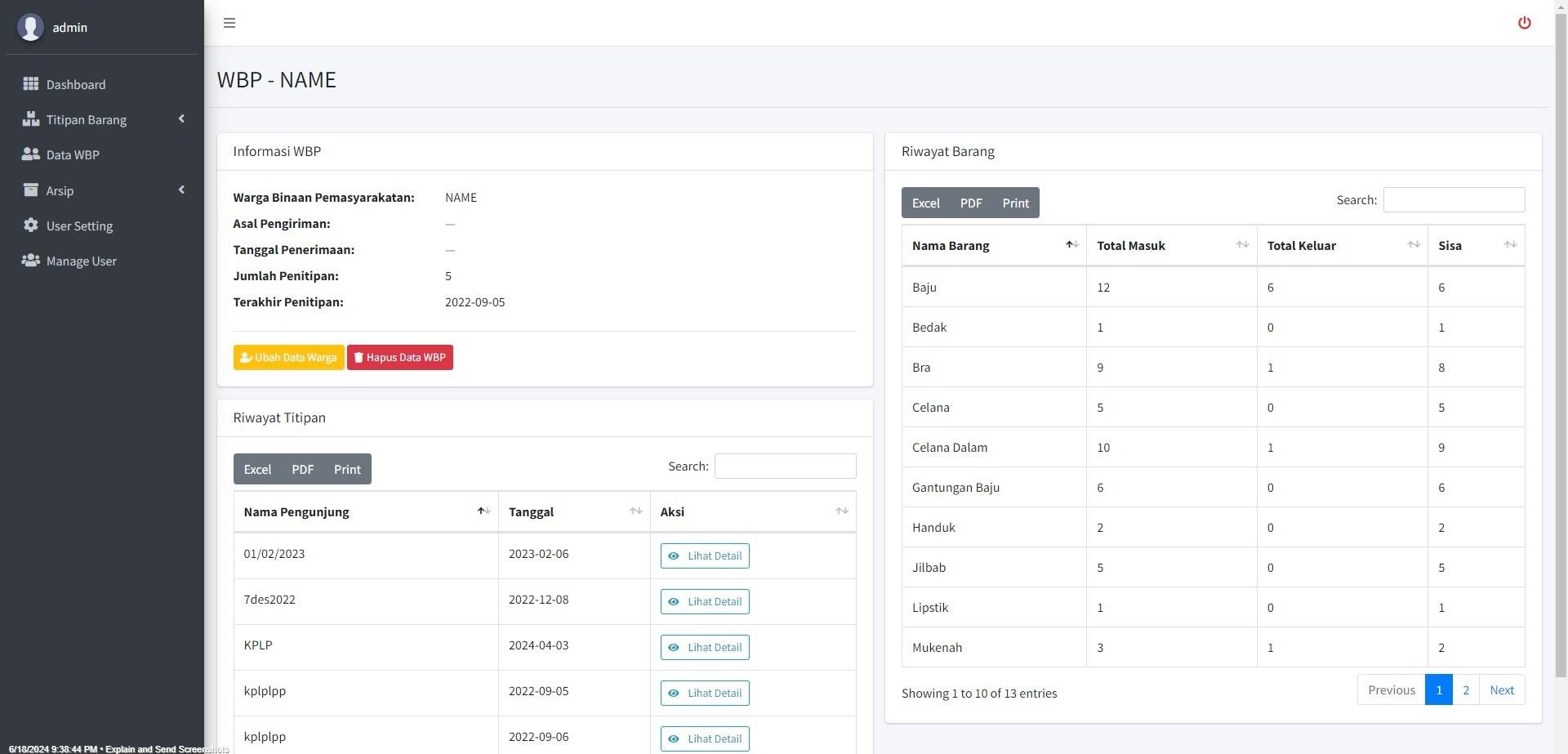This screenshot has width=1568, height=754.
Task: Open User Setting gear icon
Action: 31,225
